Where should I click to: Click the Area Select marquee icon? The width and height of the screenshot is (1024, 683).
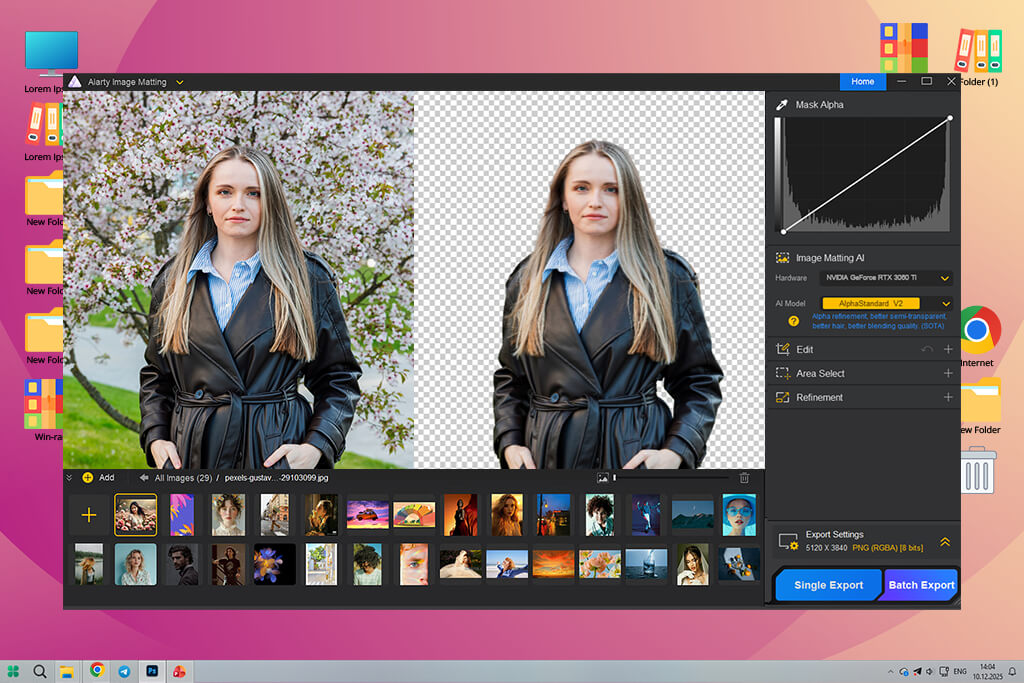[x=782, y=373]
